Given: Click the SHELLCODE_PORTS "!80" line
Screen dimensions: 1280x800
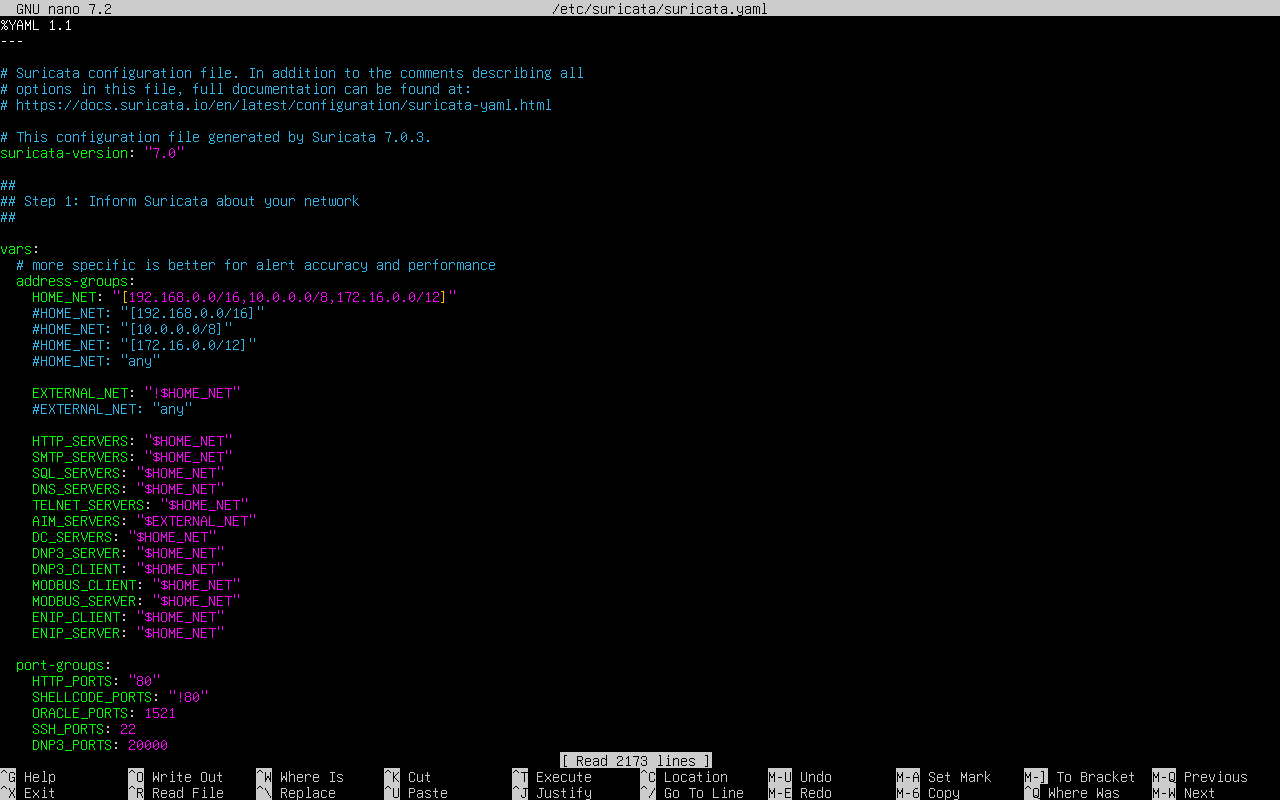Looking at the screenshot, I should coord(120,697).
